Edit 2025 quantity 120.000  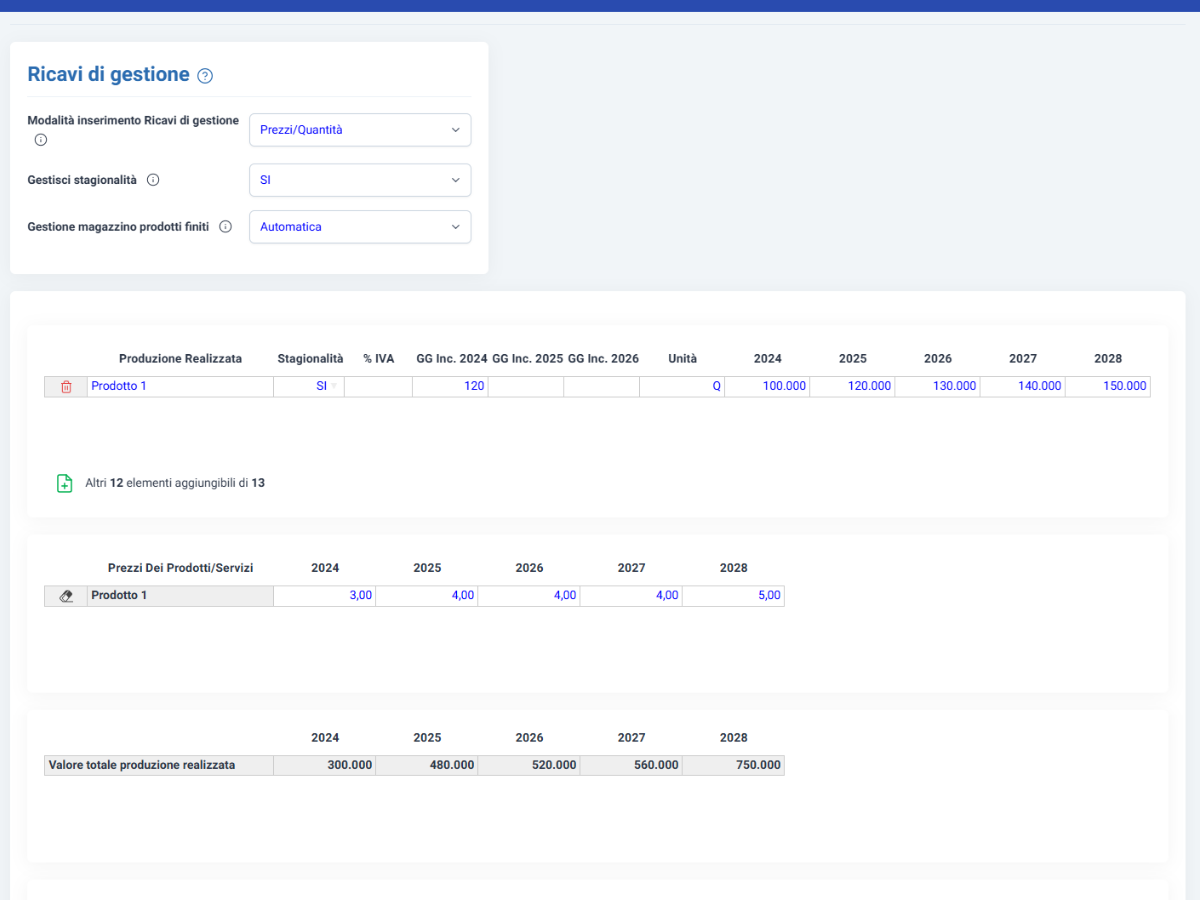[x=852, y=386]
